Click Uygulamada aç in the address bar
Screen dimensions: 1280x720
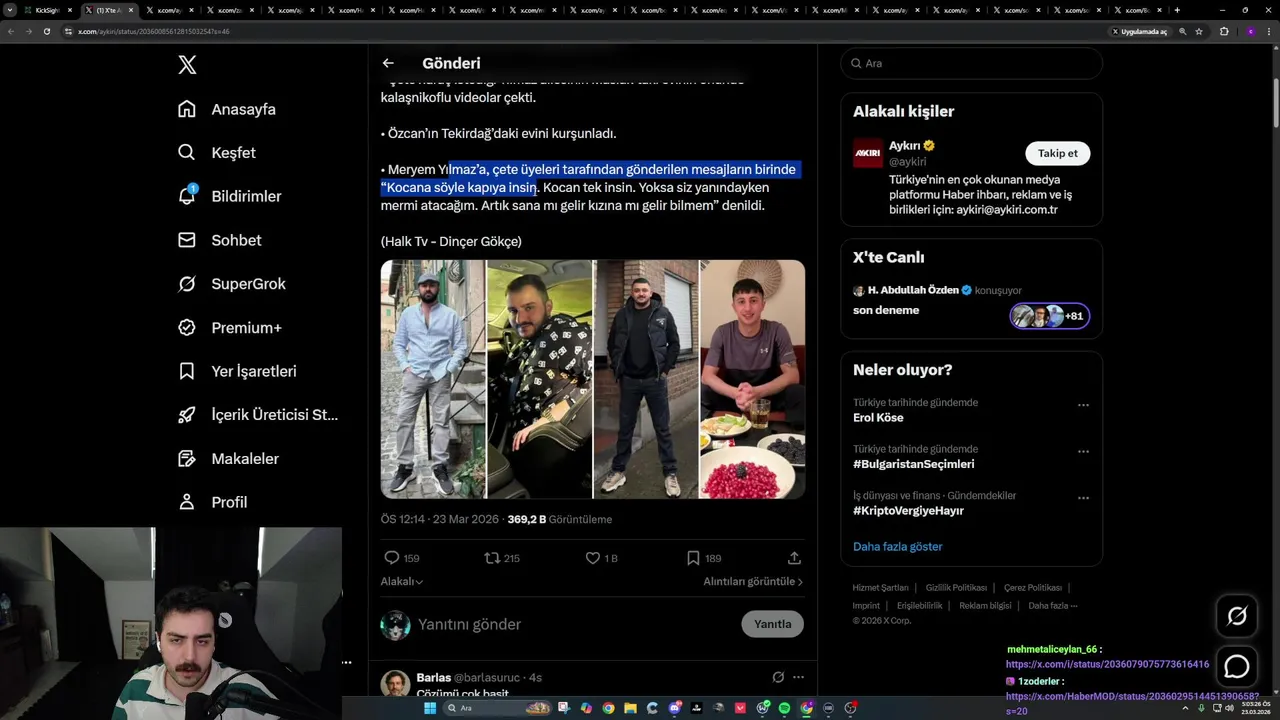[1140, 31]
